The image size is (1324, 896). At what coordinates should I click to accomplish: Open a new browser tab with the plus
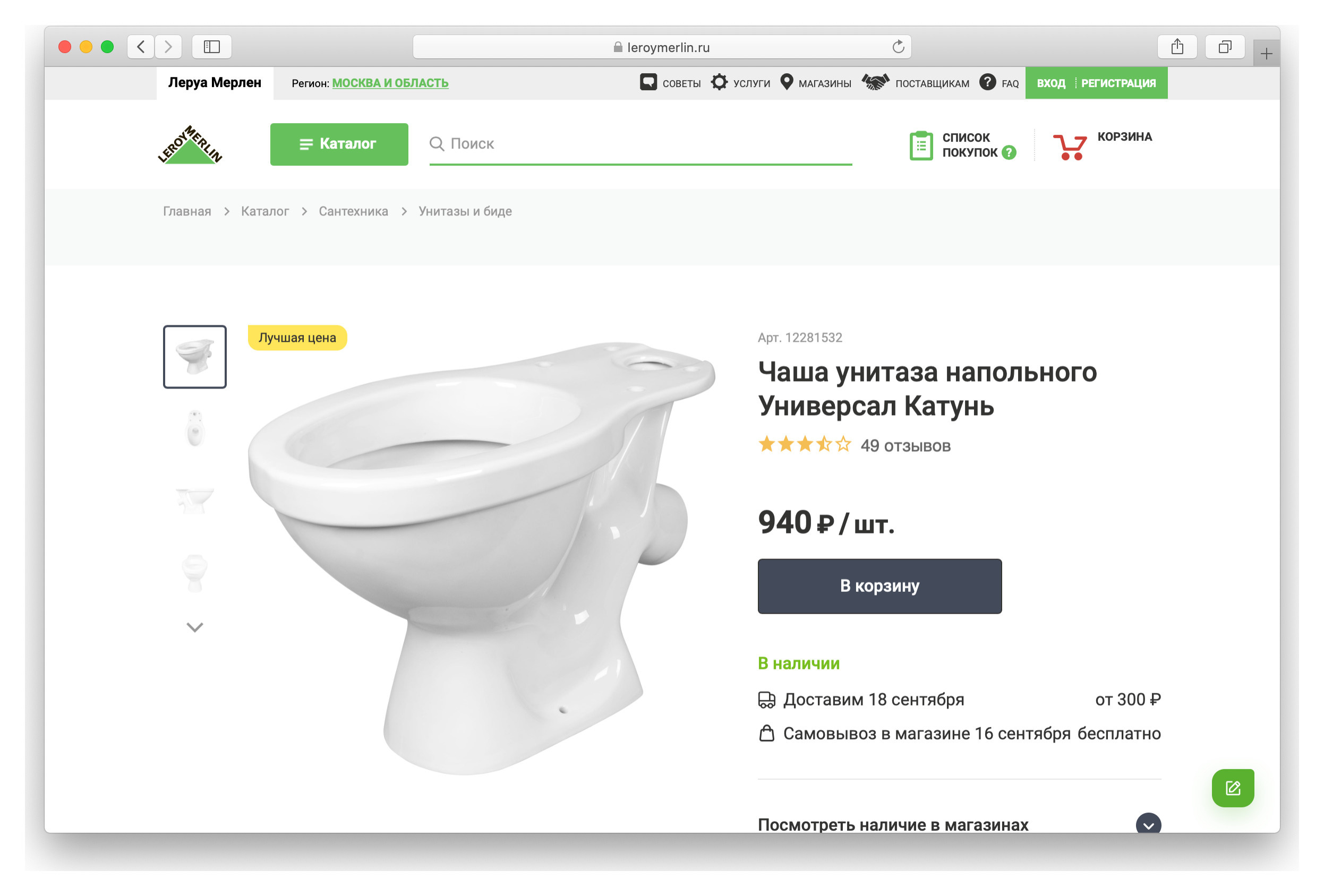(x=1266, y=54)
